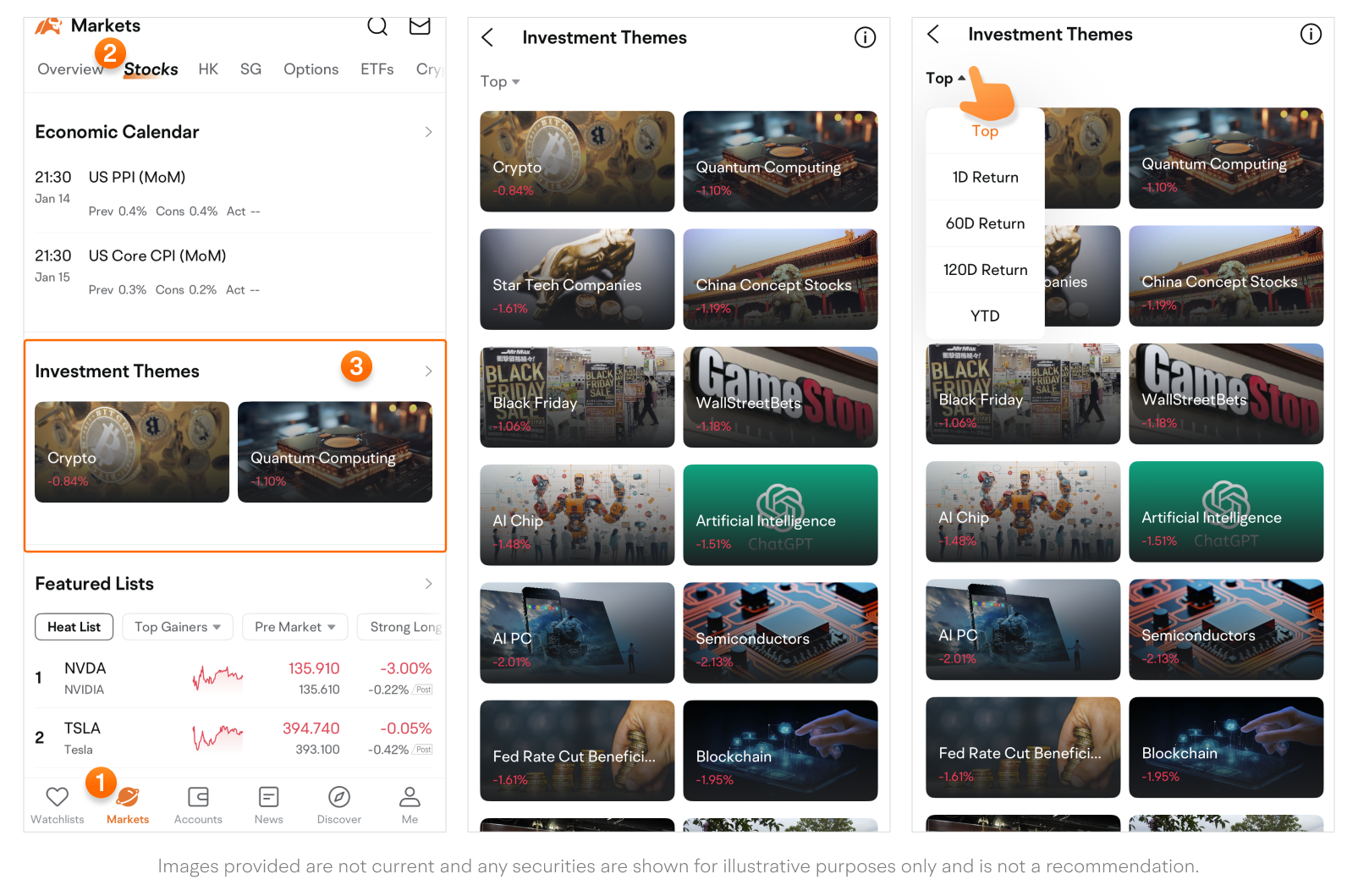Open Black Friday card on middle screen
Viewport: 1358px width, 896px height.
coord(577,397)
